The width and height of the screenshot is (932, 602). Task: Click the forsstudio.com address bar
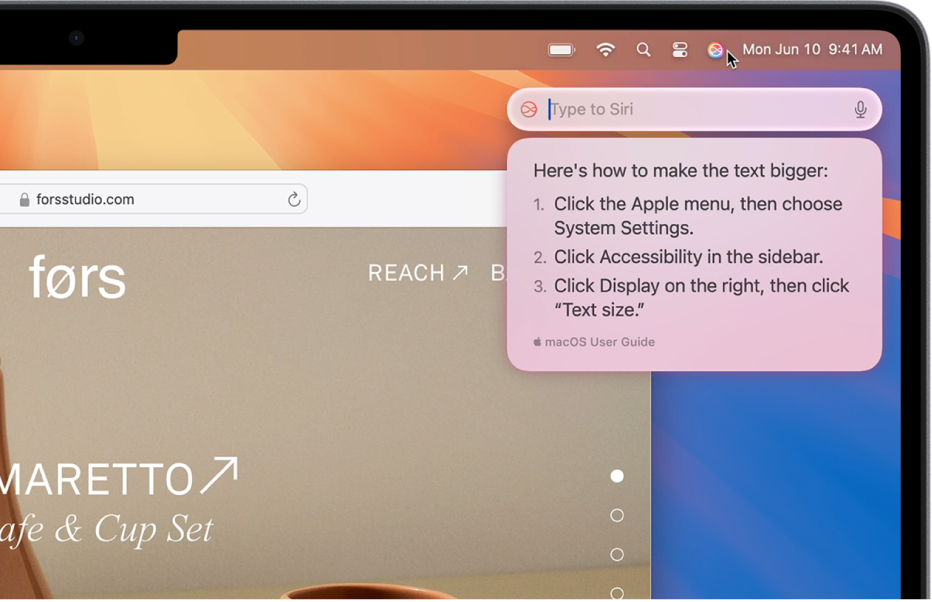coord(150,199)
